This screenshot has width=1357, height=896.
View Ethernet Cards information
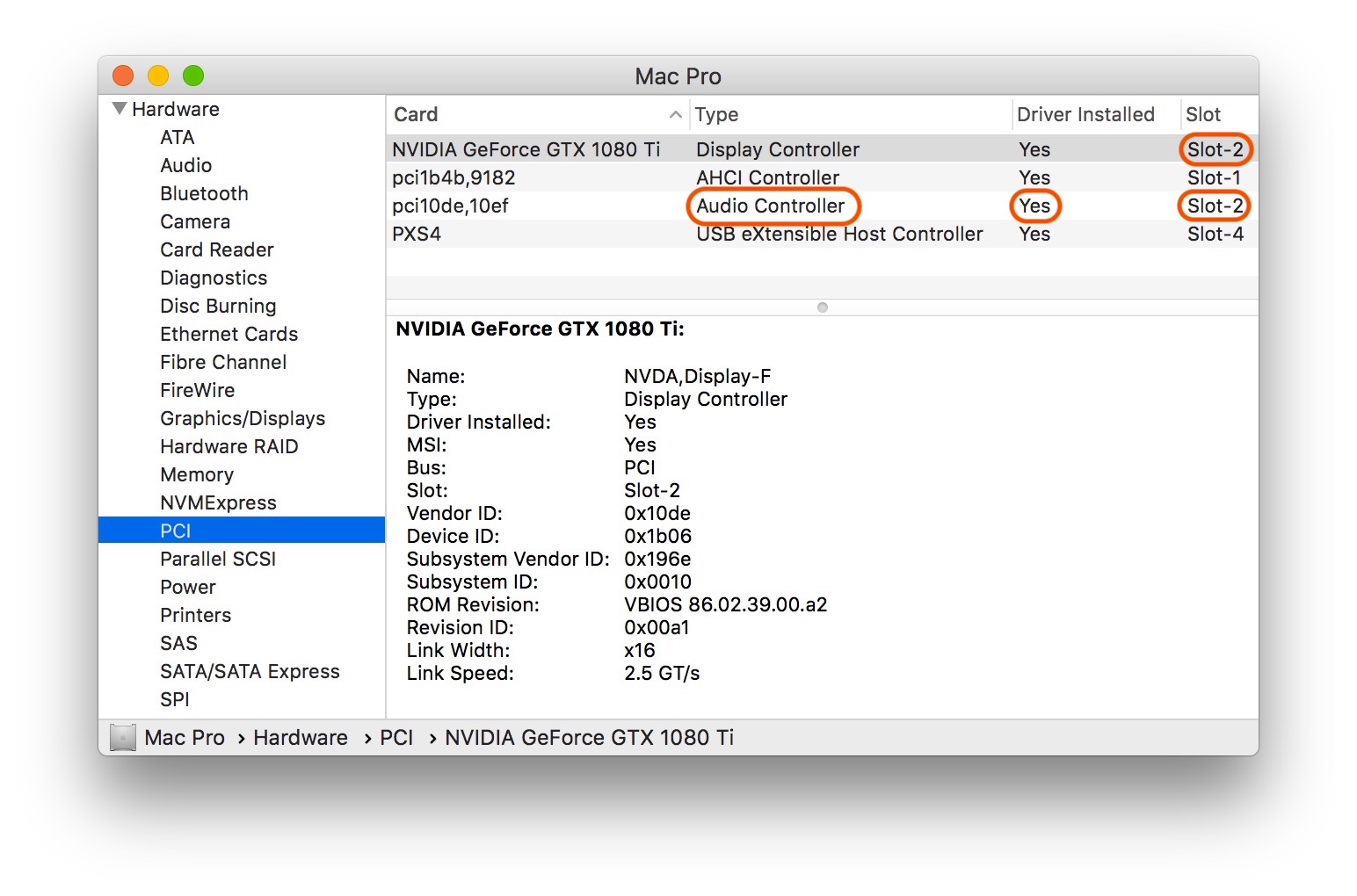click(229, 334)
